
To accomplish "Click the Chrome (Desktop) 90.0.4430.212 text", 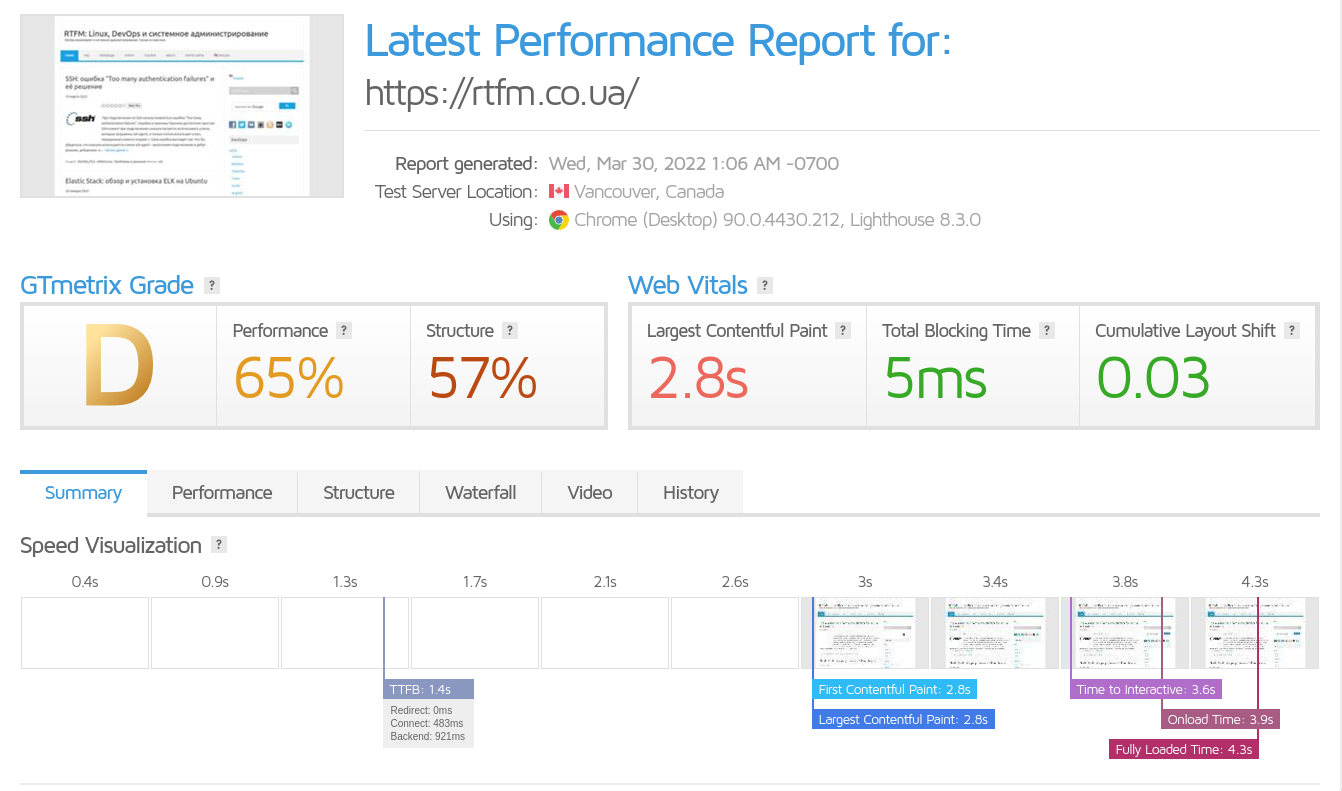I will pyautogui.click(x=707, y=220).
